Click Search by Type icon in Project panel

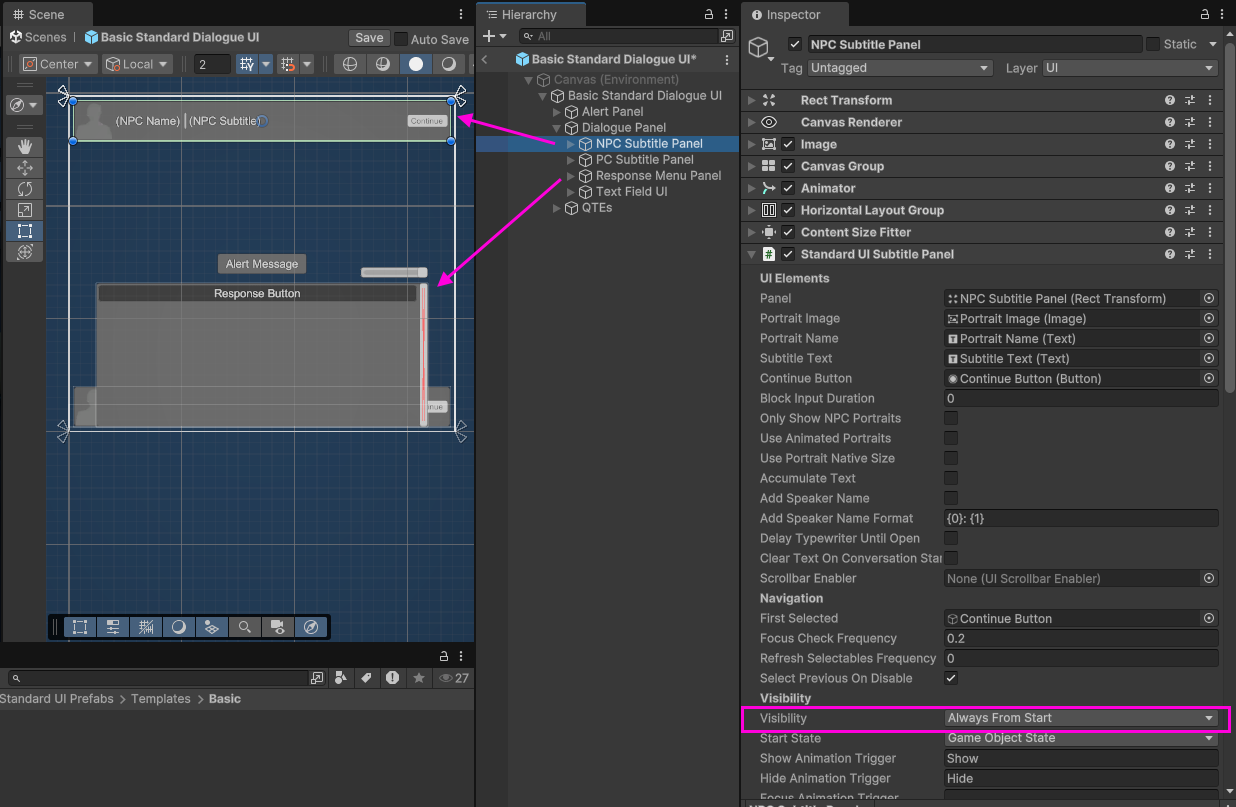click(x=341, y=678)
